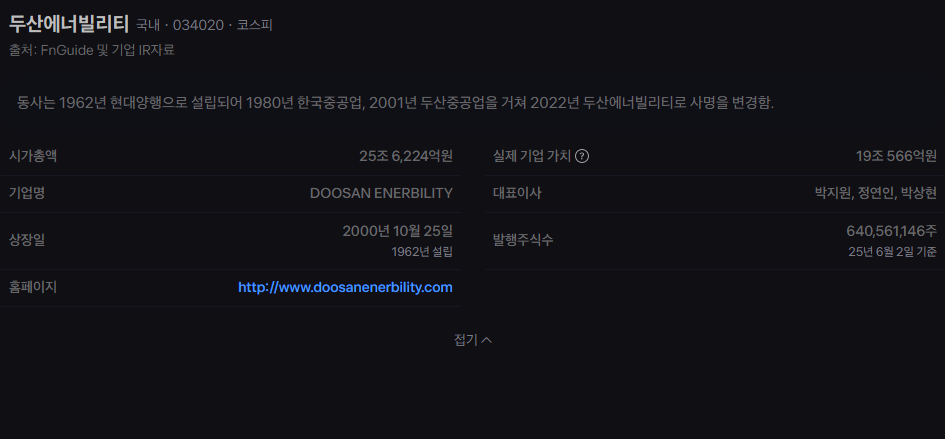The width and height of the screenshot is (945, 439).
Task: Click the 국내 category label
Action: 148,25
